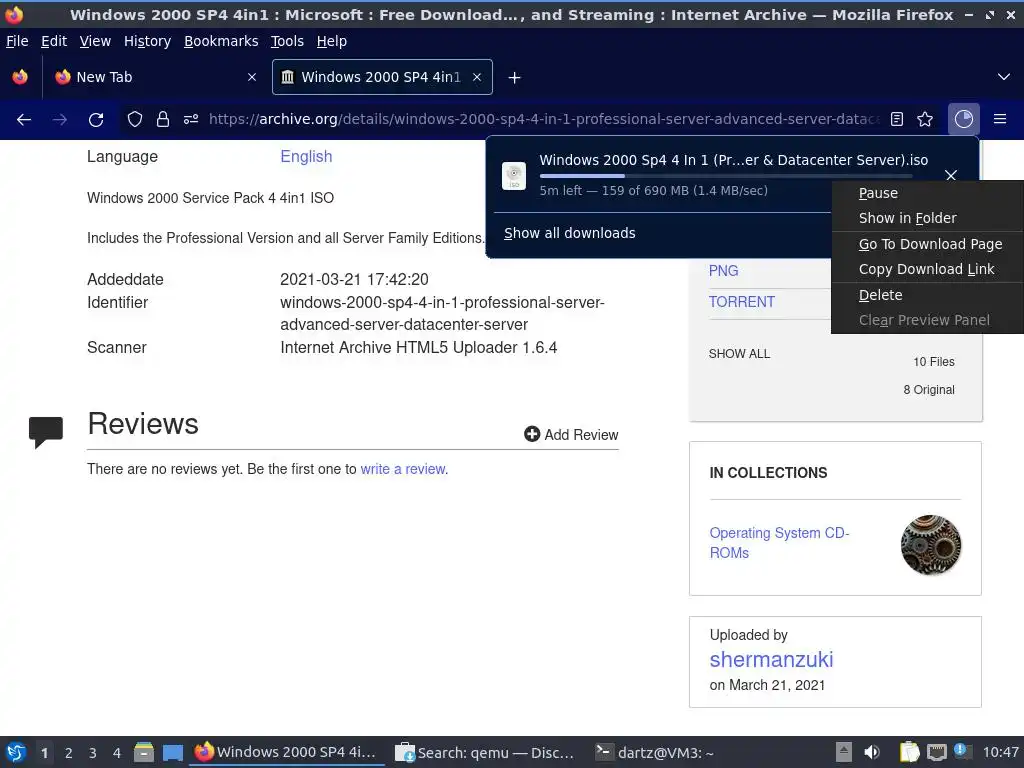
Task: Choose Pause from the context menu
Action: pyautogui.click(x=927, y=193)
